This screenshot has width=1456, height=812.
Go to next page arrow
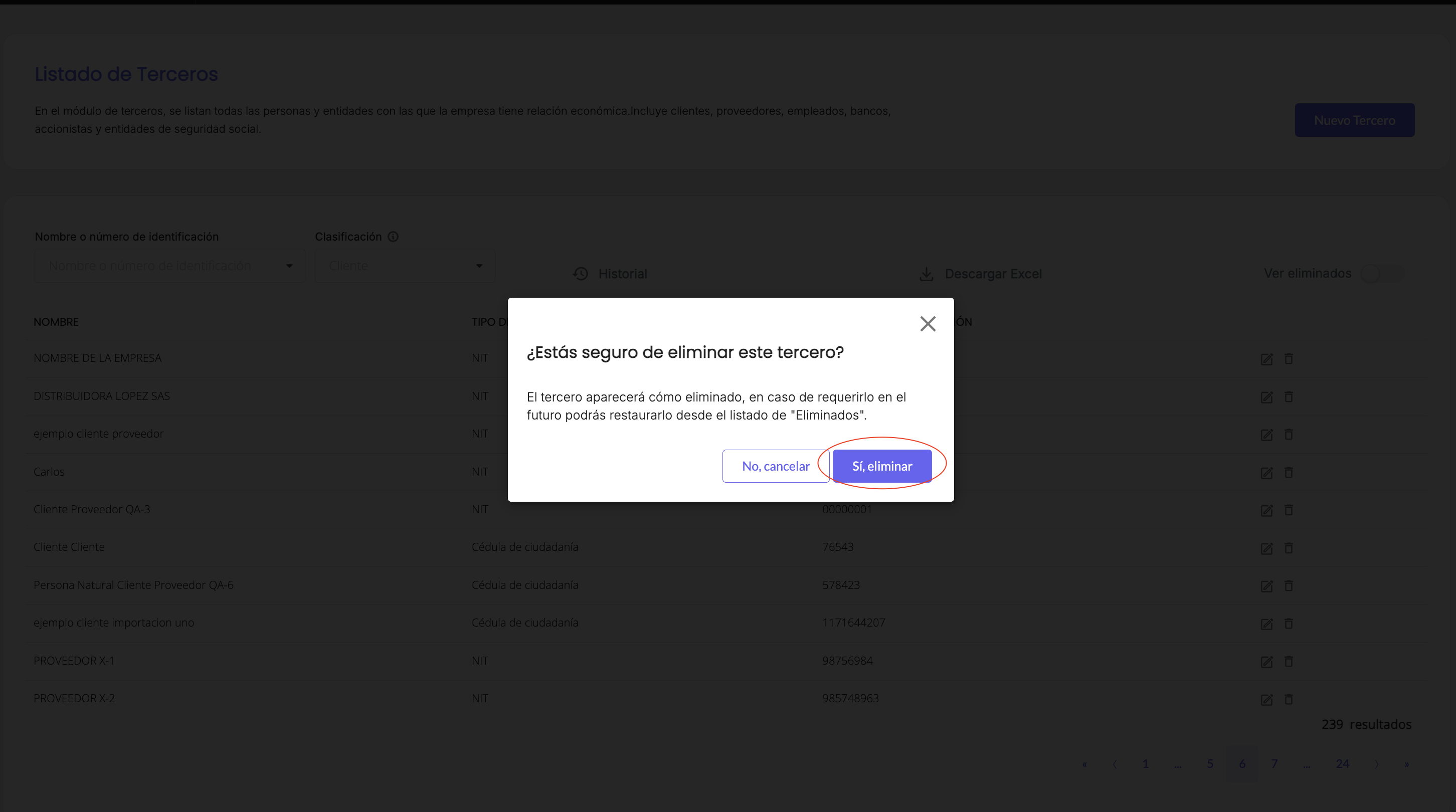pos(1376,764)
